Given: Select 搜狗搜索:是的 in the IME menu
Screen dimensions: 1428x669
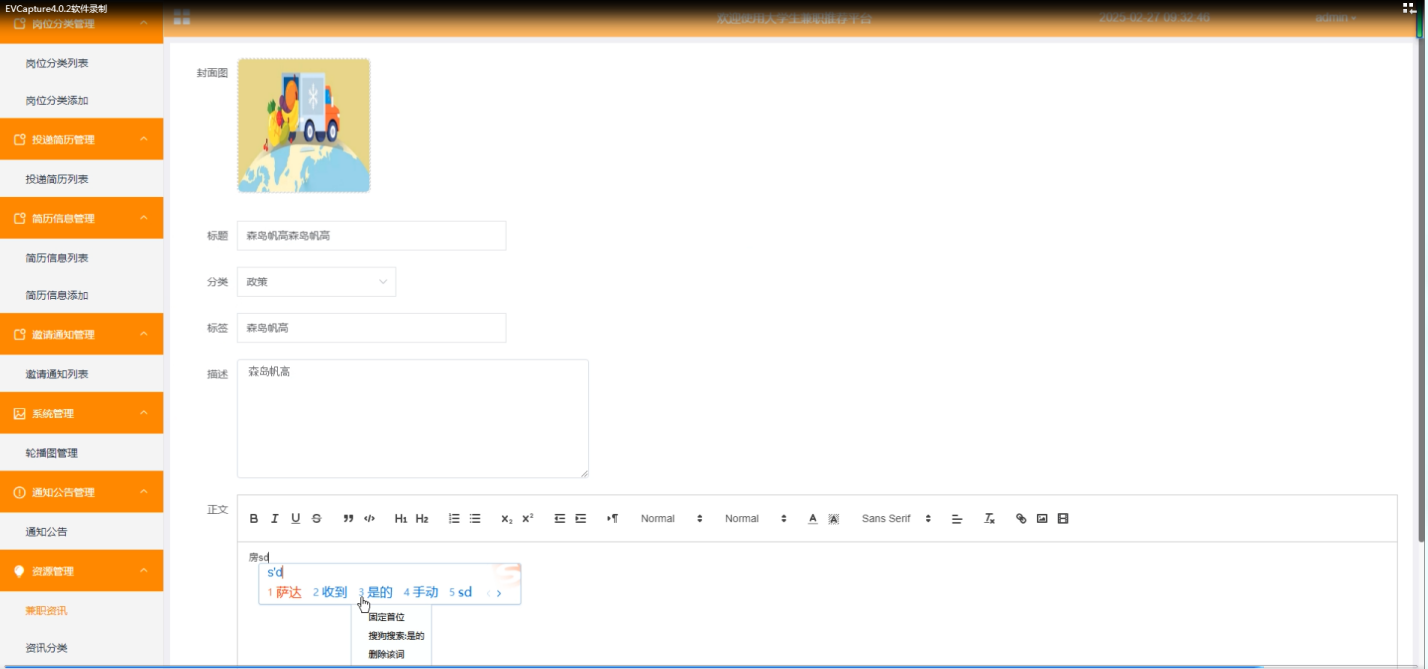Looking at the screenshot, I should pyautogui.click(x=396, y=635).
